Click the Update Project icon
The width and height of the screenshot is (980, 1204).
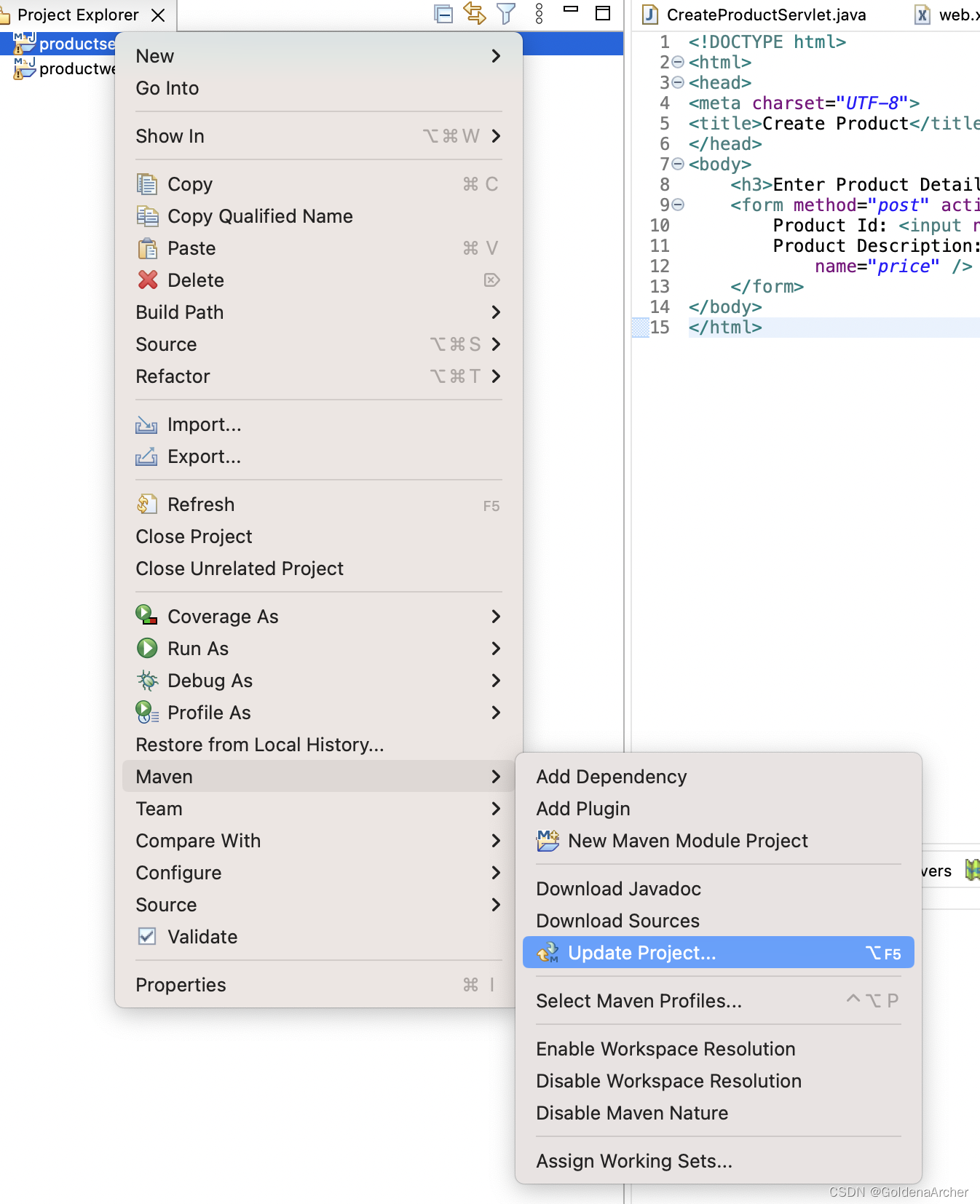point(548,952)
